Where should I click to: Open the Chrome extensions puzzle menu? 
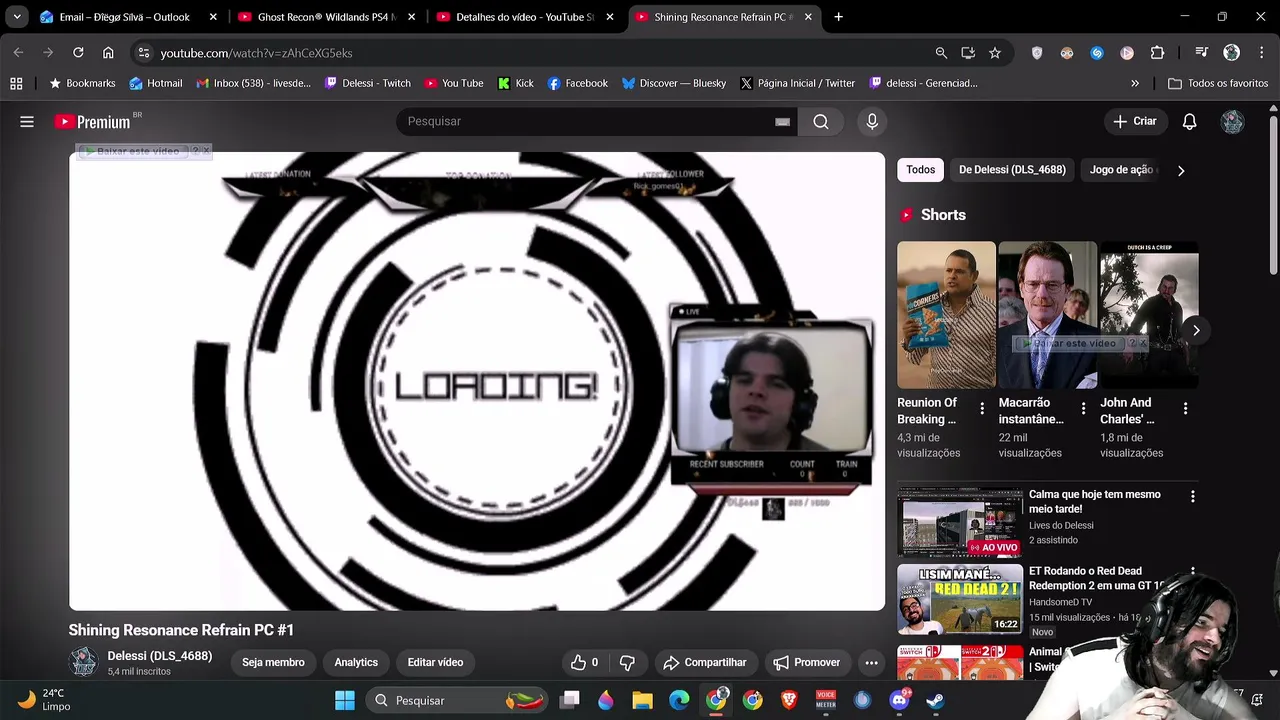(x=1157, y=53)
